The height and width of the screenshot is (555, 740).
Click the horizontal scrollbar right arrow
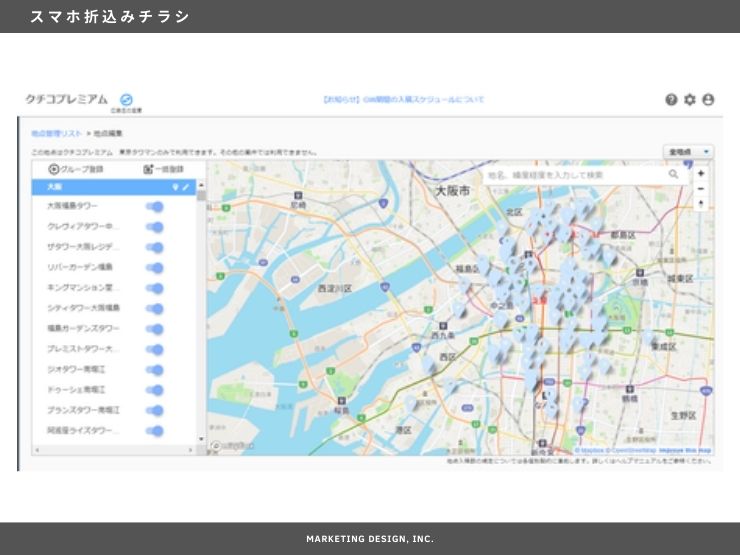tap(190, 450)
